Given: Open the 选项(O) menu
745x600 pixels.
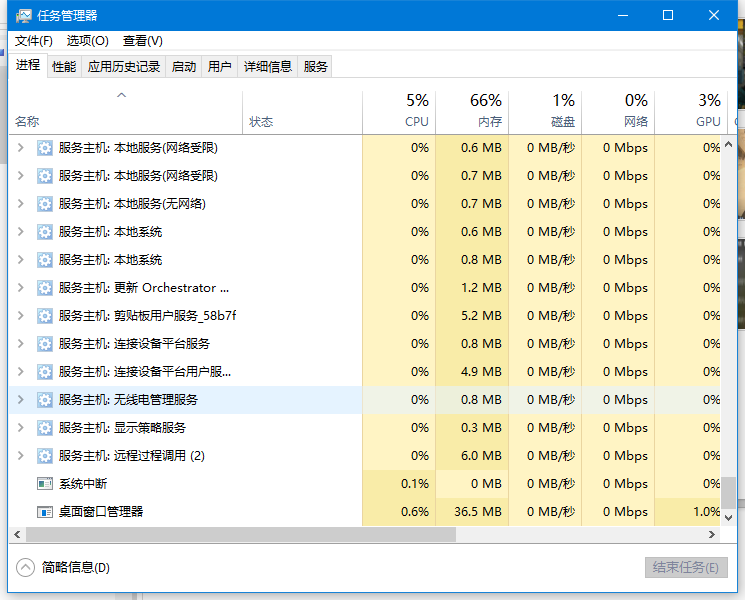Looking at the screenshot, I should click(87, 41).
